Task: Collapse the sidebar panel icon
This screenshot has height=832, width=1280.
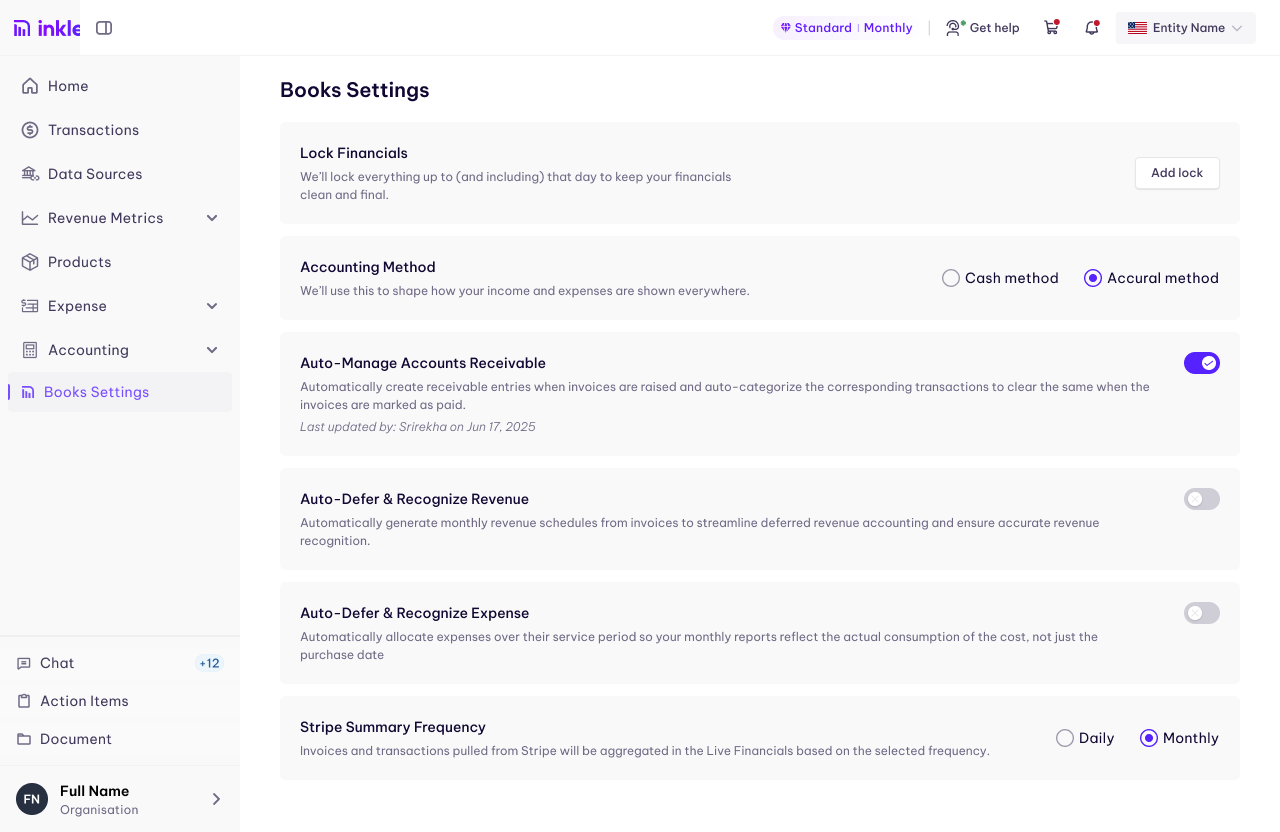Action: (x=104, y=28)
